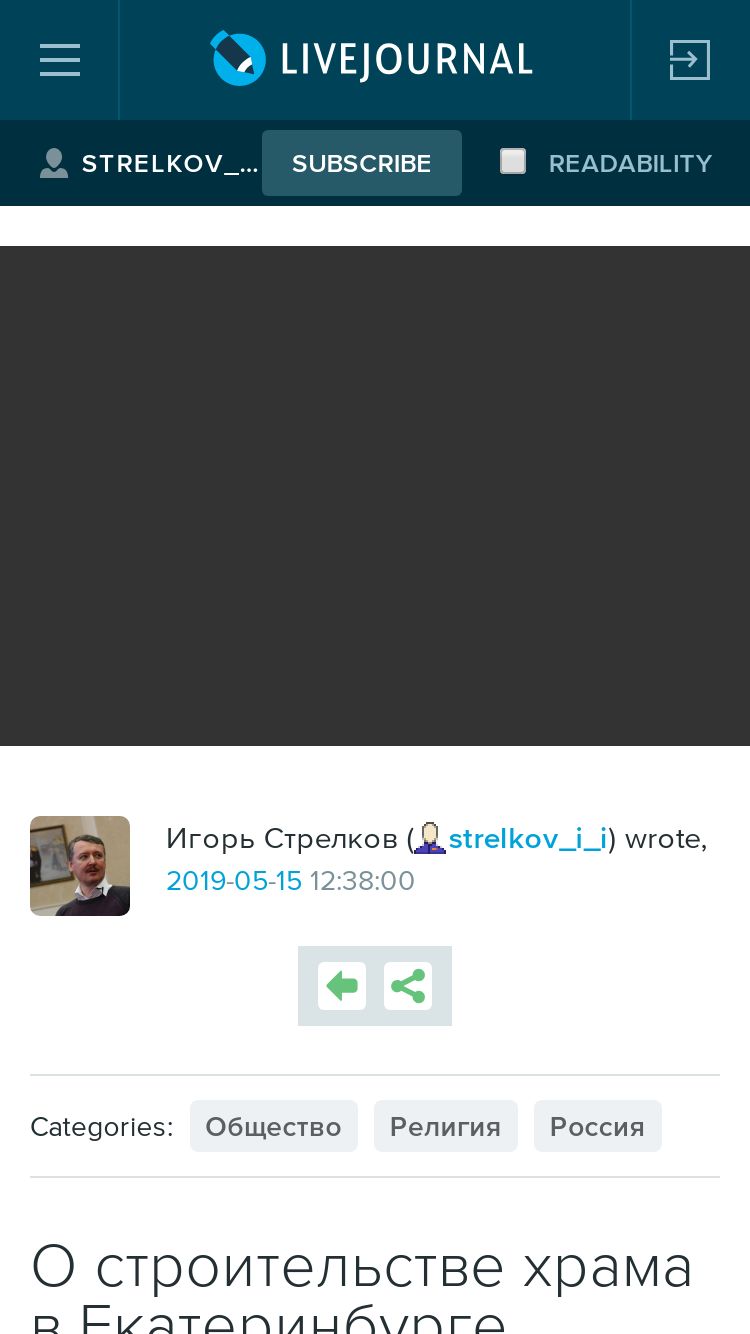This screenshot has height=1334, width=750.
Task: Enable the Readability checkbox
Action: (x=513, y=161)
